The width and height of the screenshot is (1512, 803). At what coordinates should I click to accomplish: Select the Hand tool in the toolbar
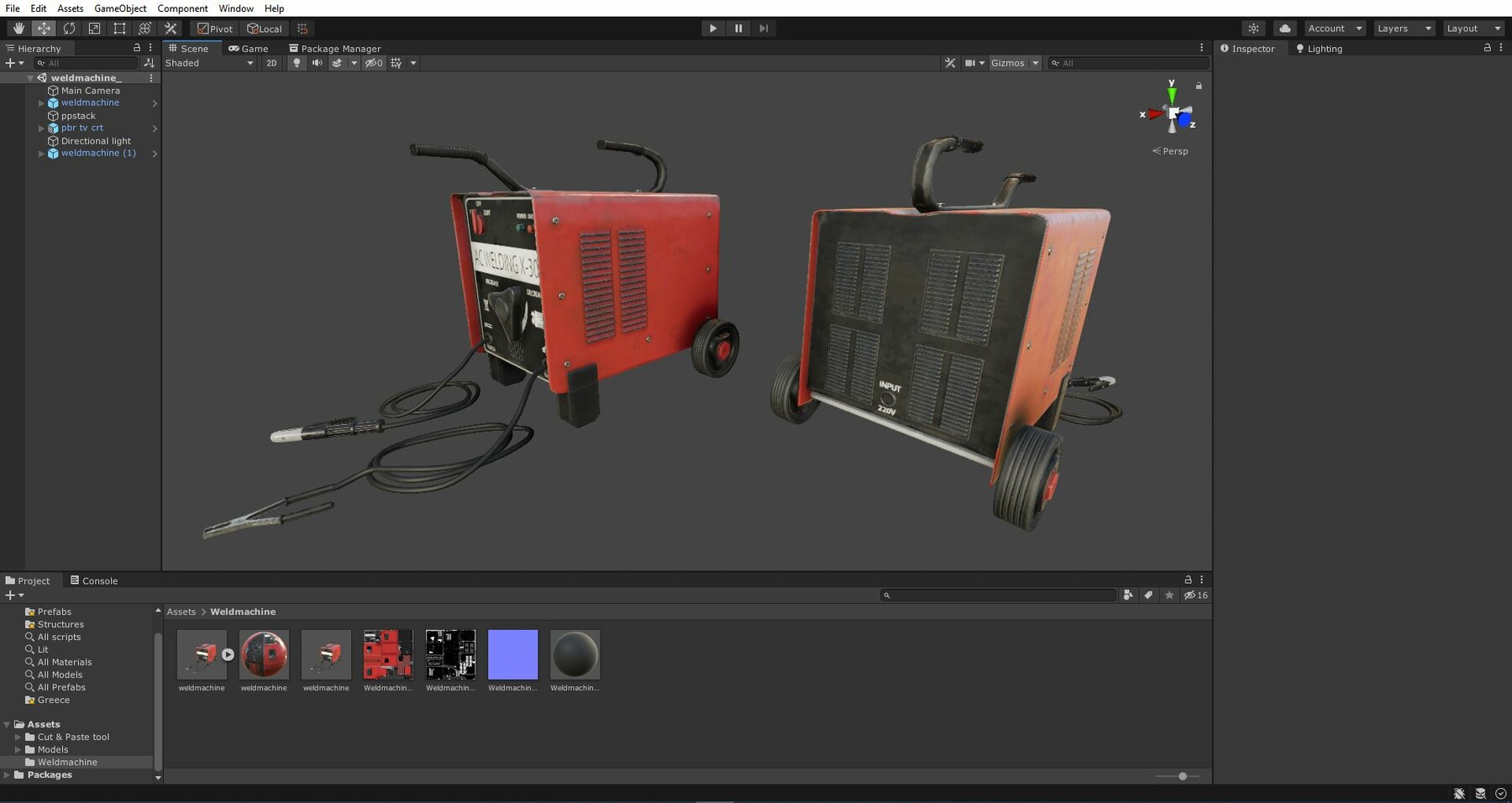pyautogui.click(x=18, y=28)
